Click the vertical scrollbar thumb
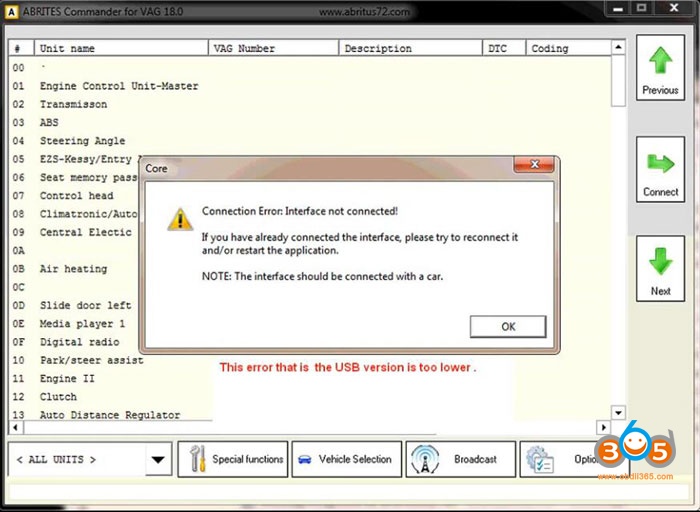Viewport: 700px width, 512px height. coord(618,80)
